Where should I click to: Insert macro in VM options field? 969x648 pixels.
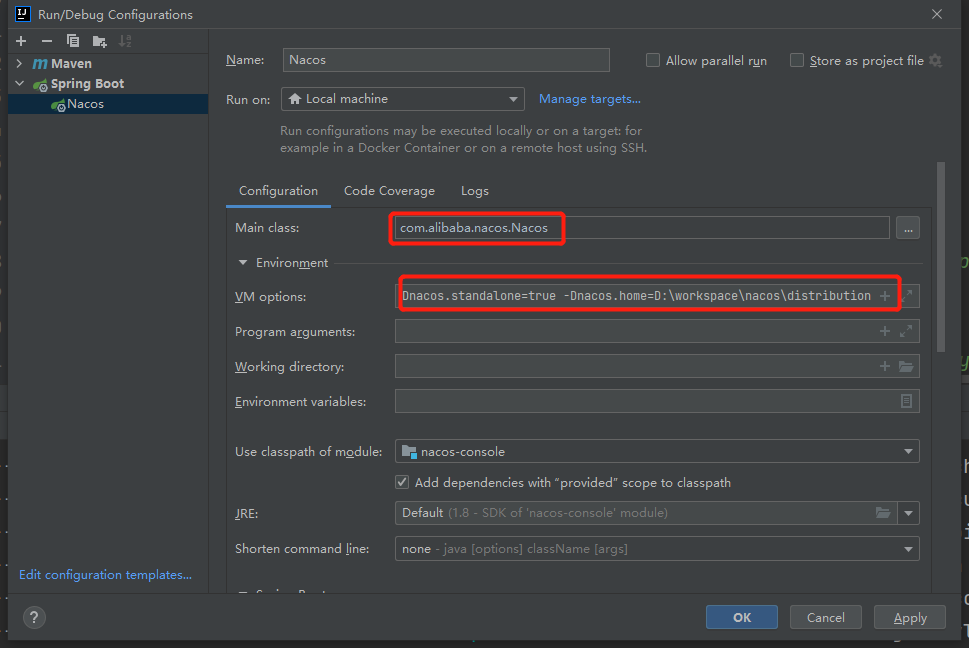point(885,297)
